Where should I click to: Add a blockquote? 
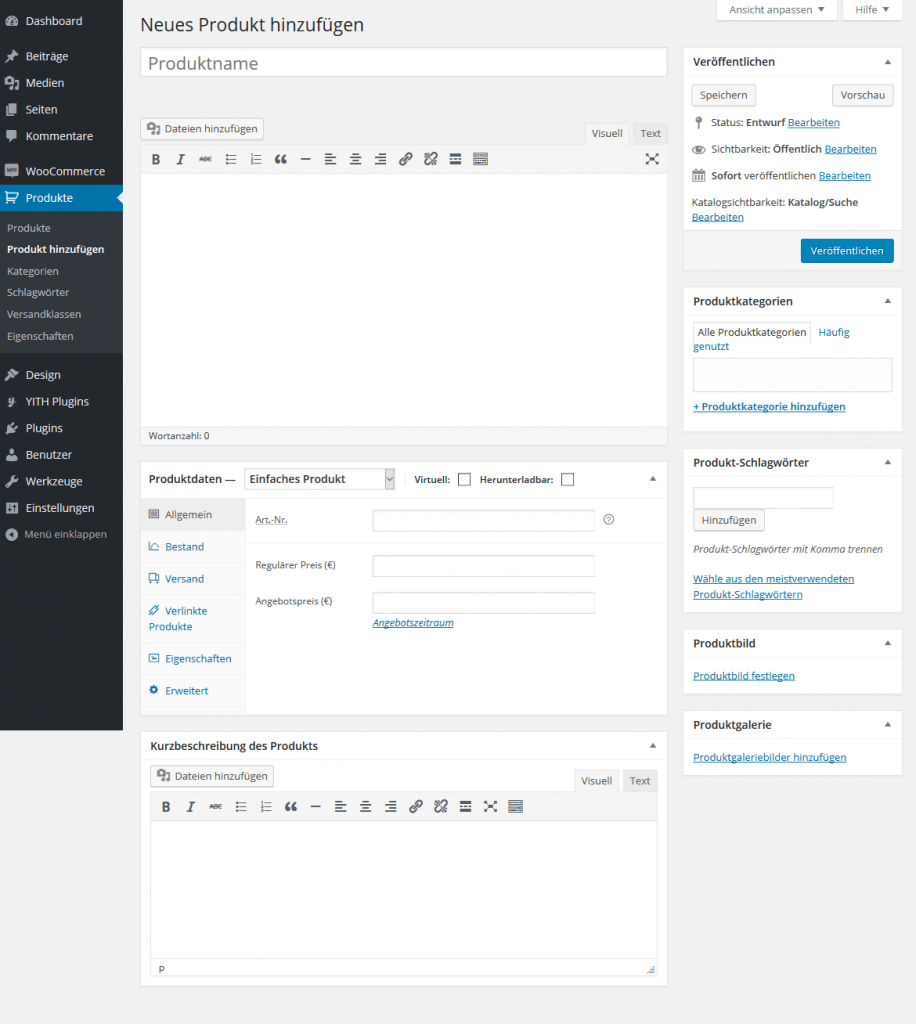point(281,159)
